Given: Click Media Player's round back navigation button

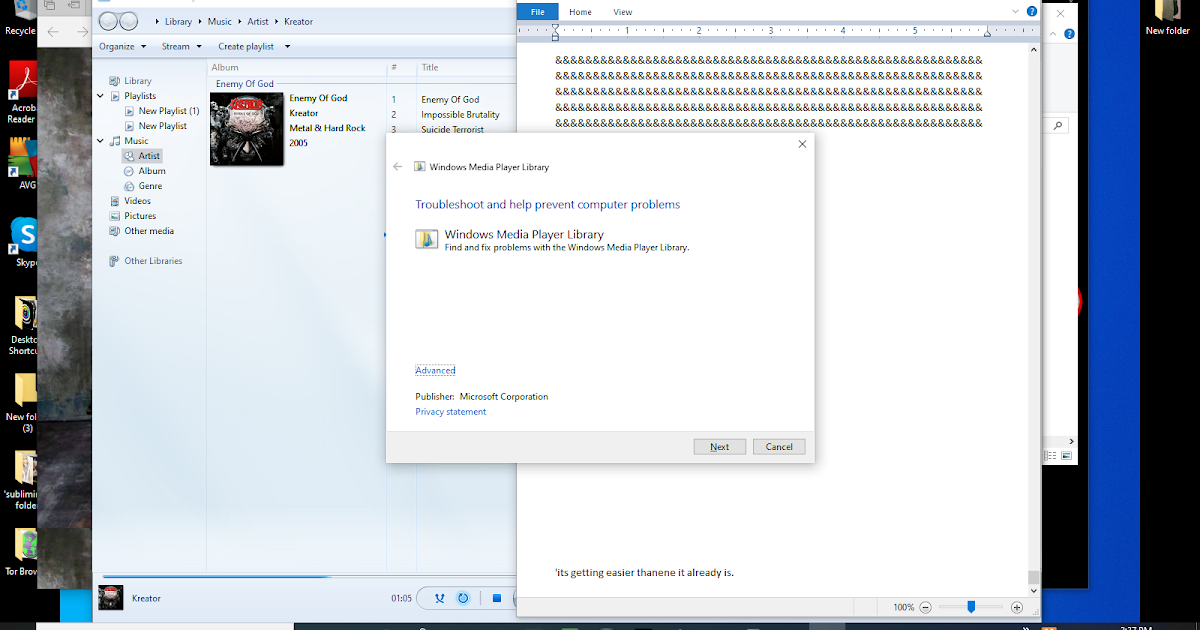Looking at the screenshot, I should tap(109, 21).
